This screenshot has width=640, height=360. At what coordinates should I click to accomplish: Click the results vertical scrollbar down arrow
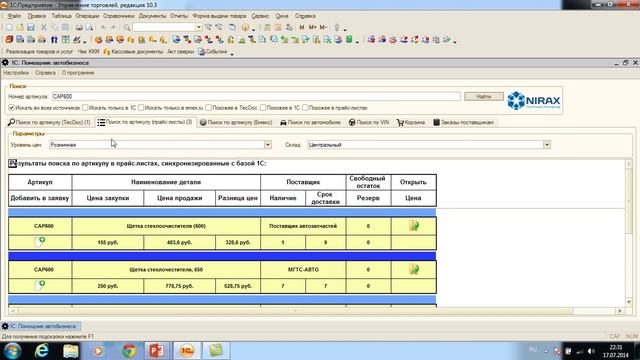pyautogui.click(x=629, y=302)
